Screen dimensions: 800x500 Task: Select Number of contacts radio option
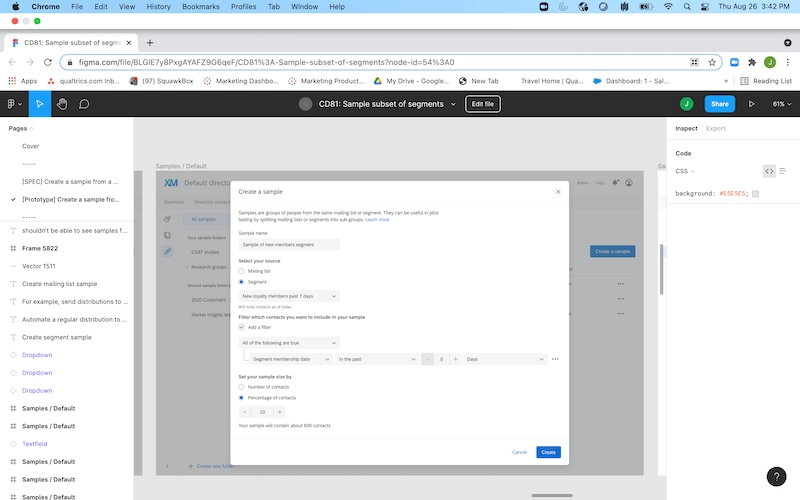click(241, 387)
